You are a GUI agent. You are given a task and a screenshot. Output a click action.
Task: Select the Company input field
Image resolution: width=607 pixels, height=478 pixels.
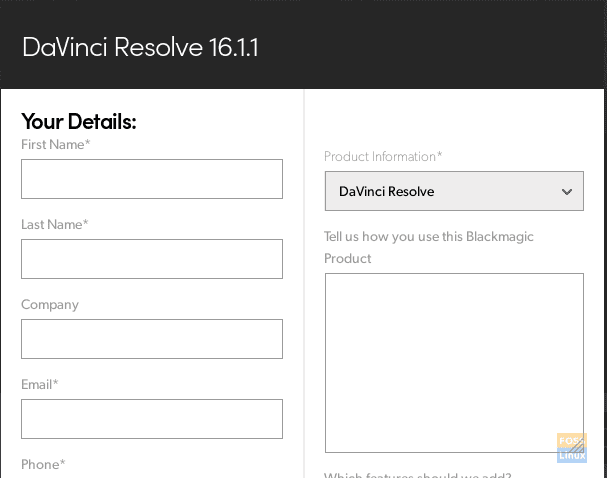(x=151, y=339)
